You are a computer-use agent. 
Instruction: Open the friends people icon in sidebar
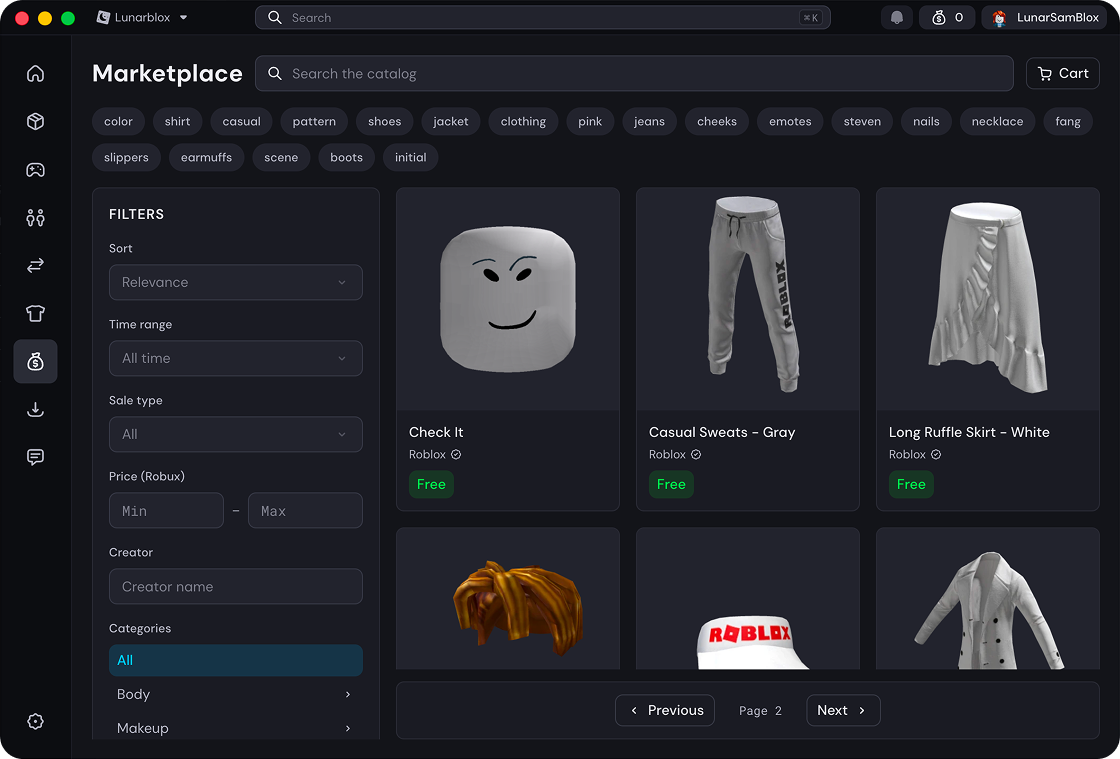pyautogui.click(x=35, y=218)
